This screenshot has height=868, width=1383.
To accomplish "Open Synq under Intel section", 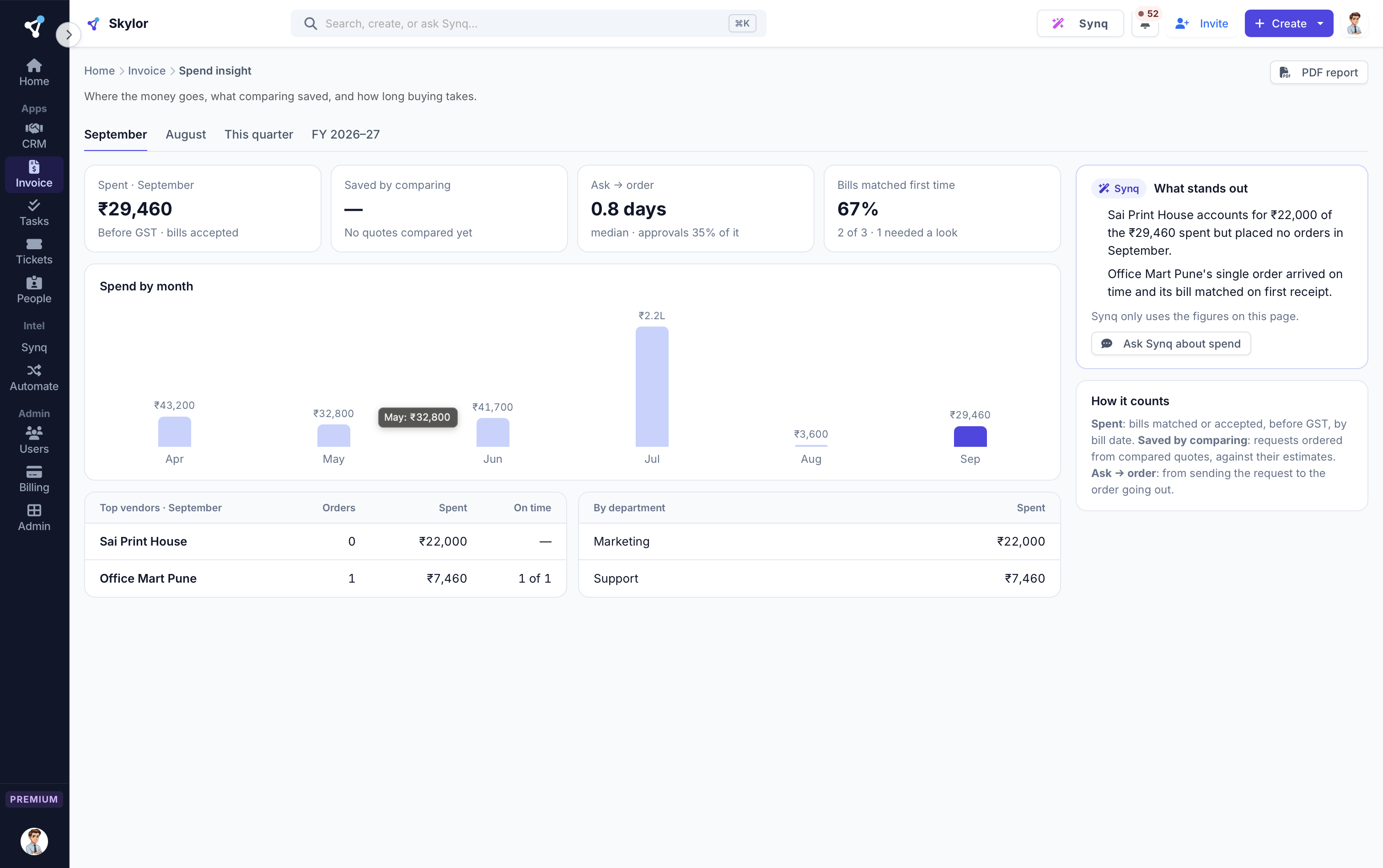I will pyautogui.click(x=34, y=347).
